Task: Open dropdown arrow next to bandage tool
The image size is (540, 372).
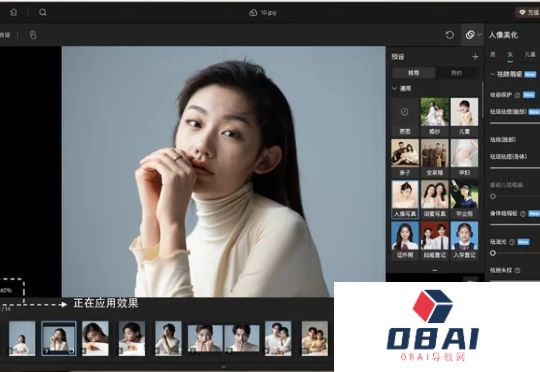Action: pyautogui.click(x=479, y=35)
